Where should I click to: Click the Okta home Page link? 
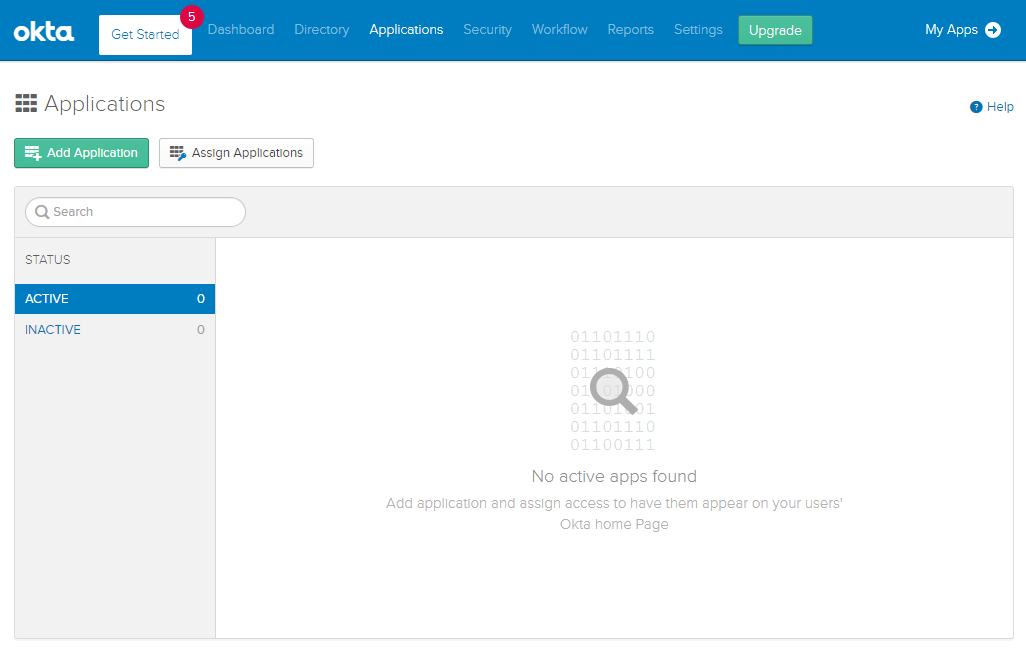pyautogui.click(x=613, y=524)
